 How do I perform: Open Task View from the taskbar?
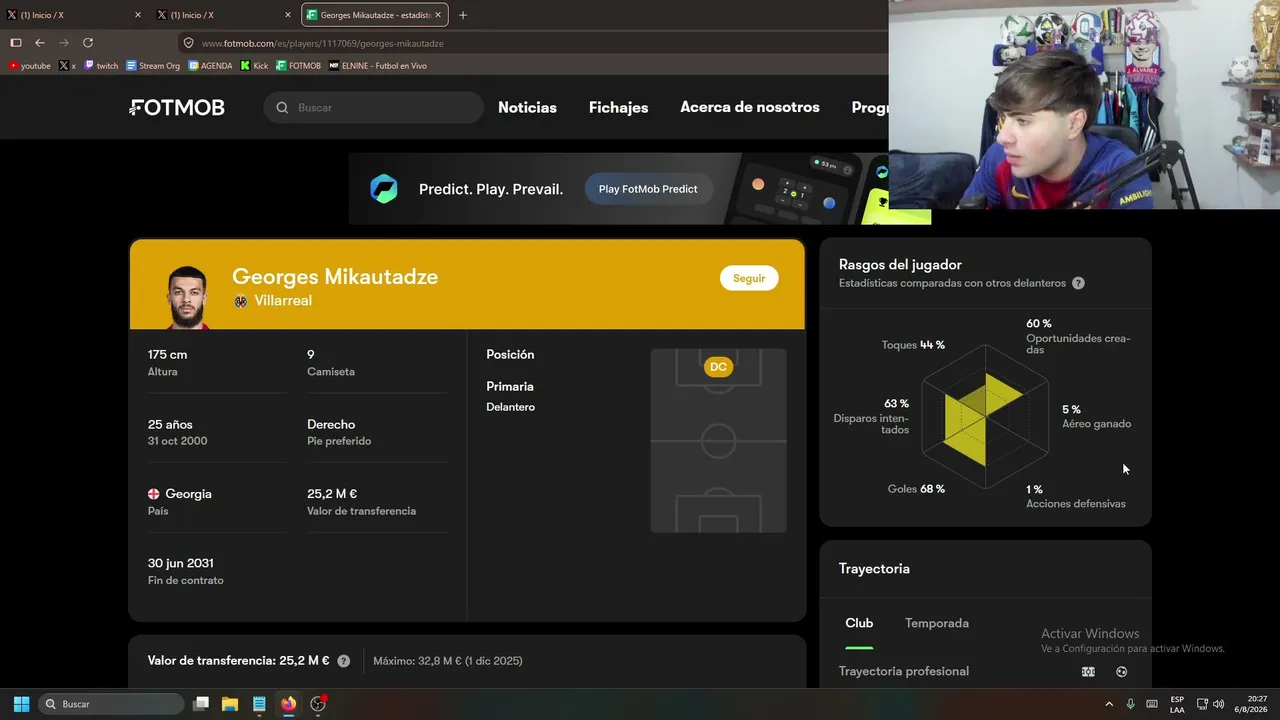(x=201, y=704)
